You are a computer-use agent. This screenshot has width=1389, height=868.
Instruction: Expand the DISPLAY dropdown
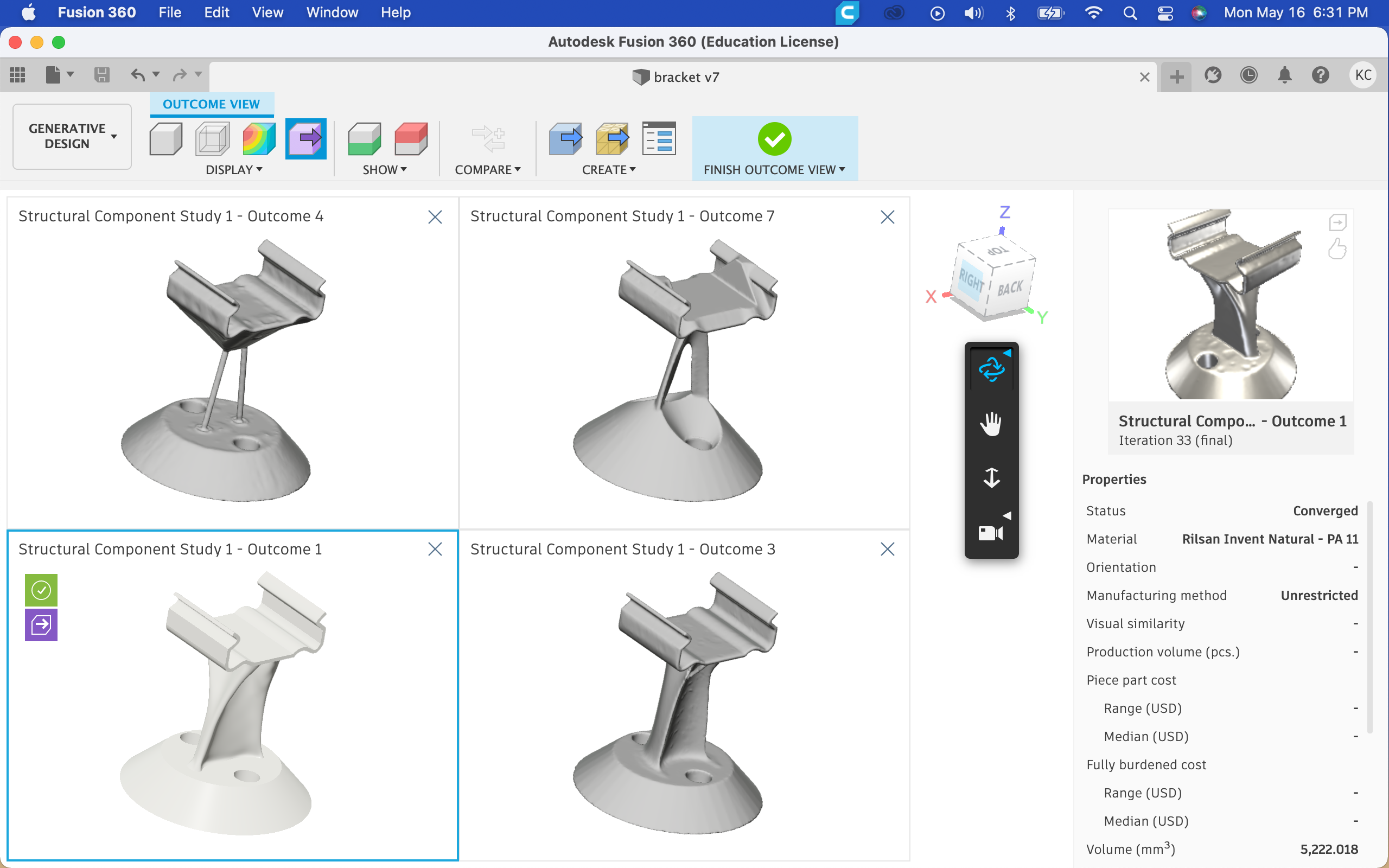pyautogui.click(x=234, y=170)
